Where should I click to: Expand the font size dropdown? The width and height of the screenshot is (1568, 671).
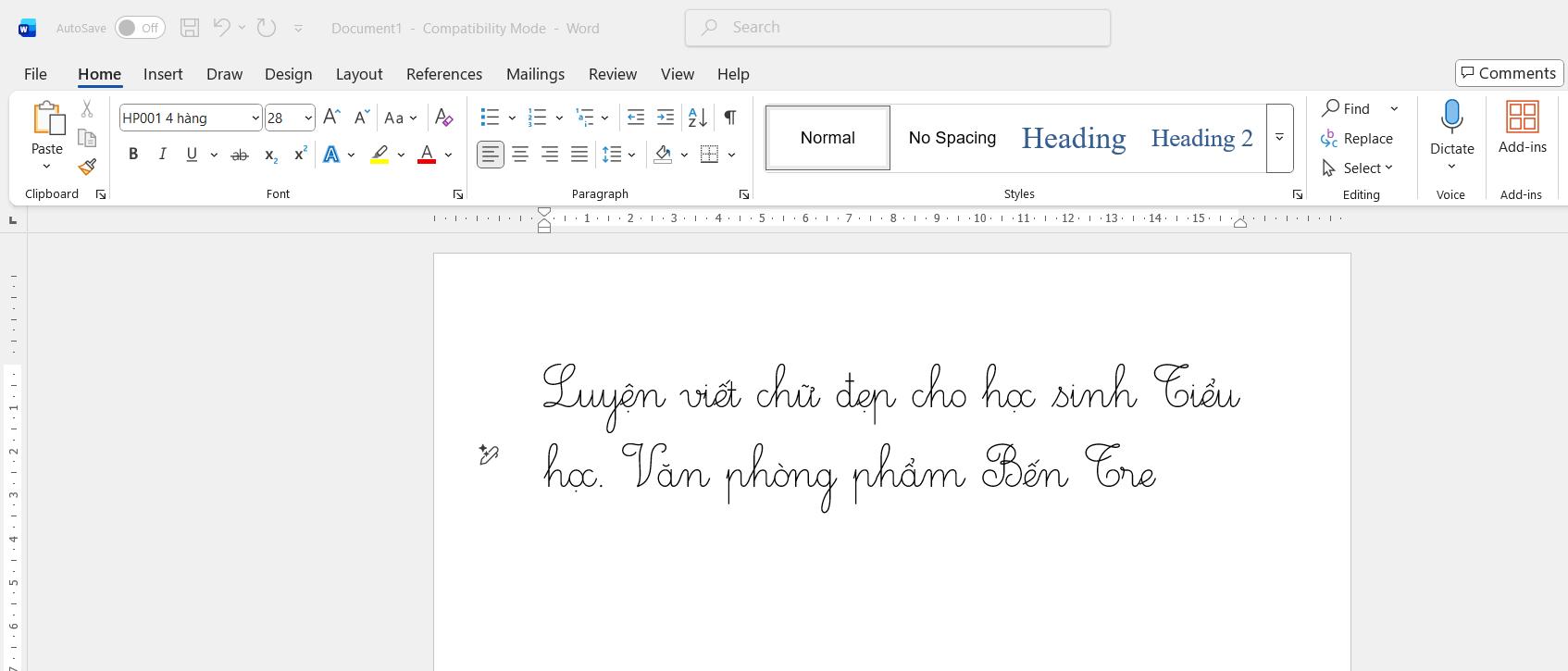pos(307,118)
